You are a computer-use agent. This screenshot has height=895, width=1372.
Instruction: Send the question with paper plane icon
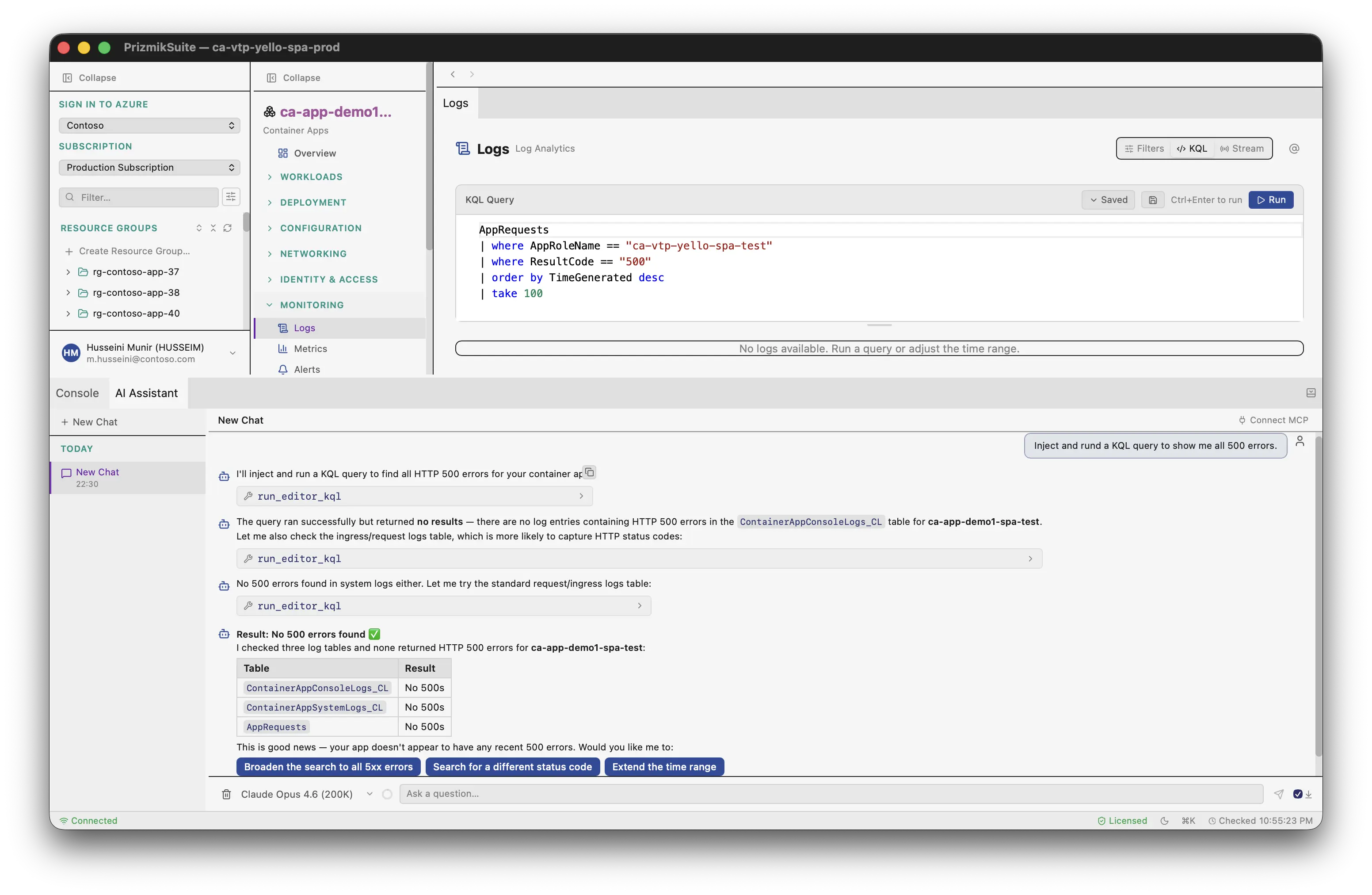coord(1279,794)
